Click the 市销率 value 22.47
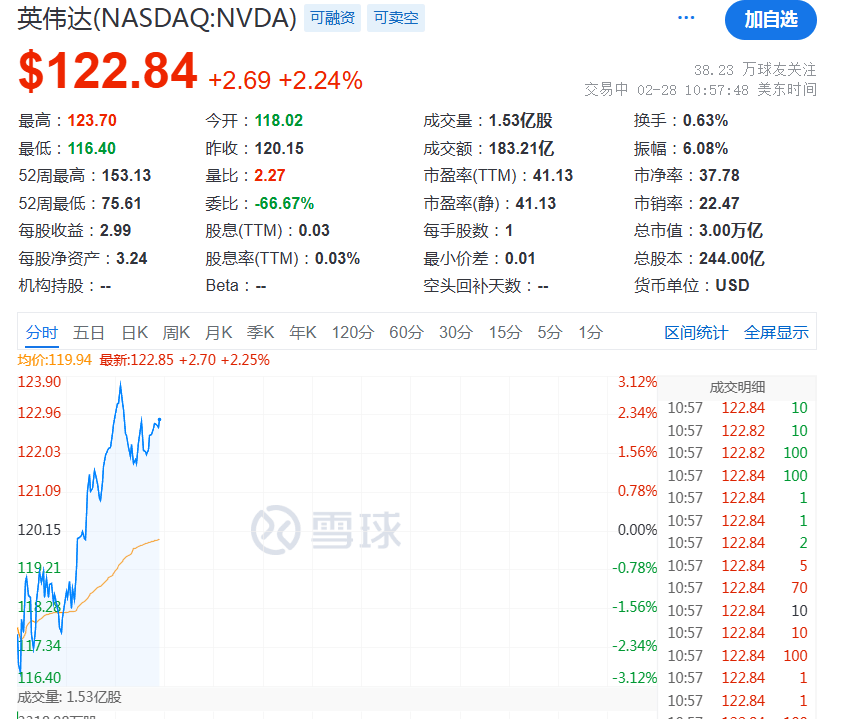The height and width of the screenshot is (719, 842). coord(719,204)
